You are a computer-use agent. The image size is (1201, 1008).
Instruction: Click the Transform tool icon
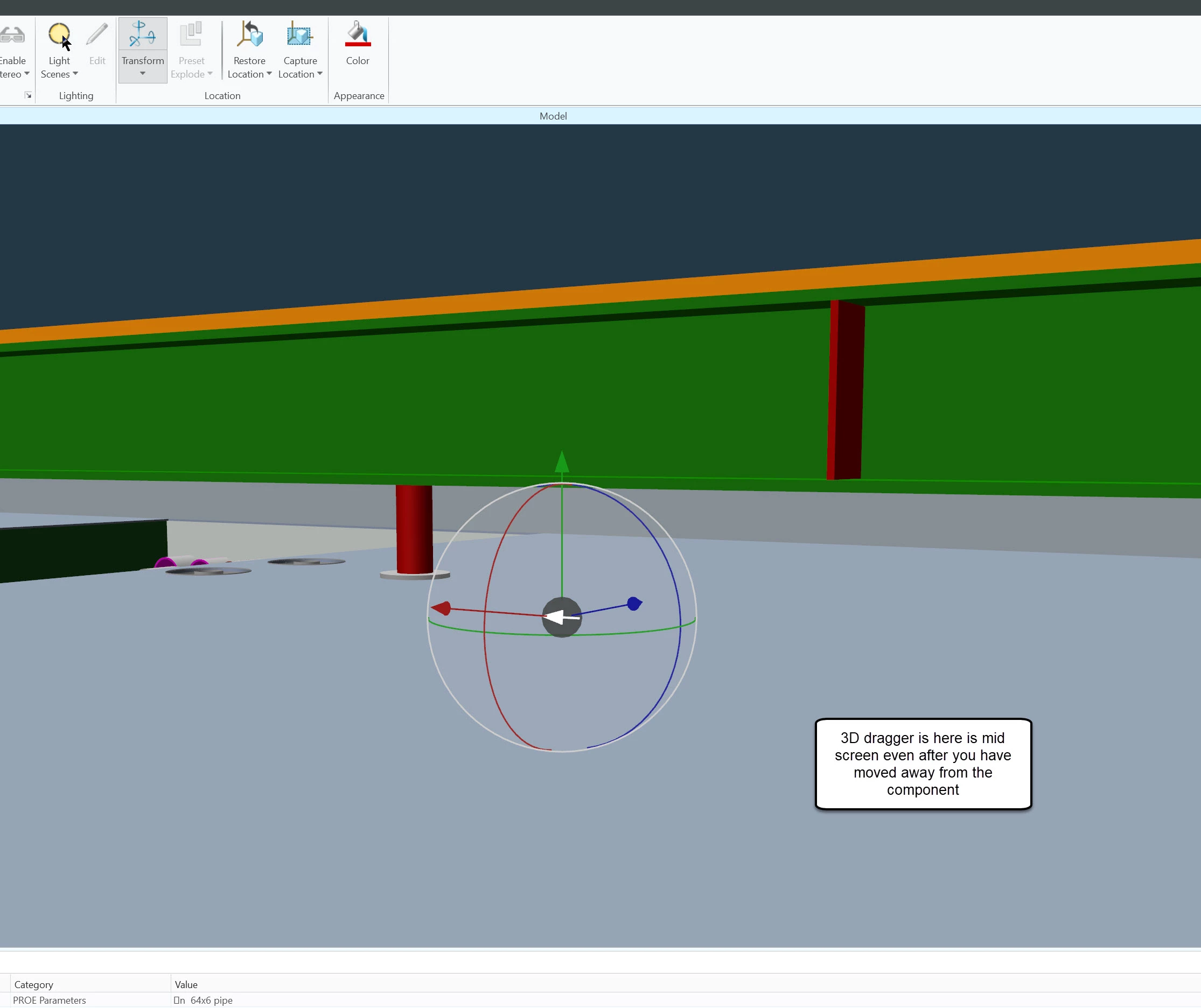point(142,35)
